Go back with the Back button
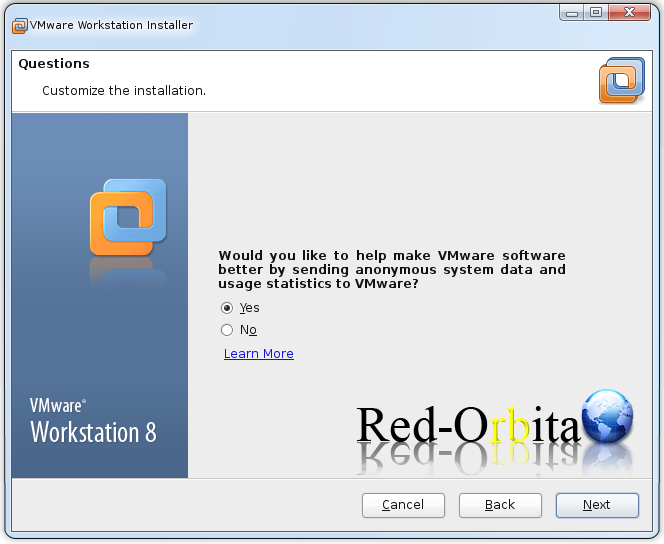This screenshot has width=664, height=544. (500, 505)
